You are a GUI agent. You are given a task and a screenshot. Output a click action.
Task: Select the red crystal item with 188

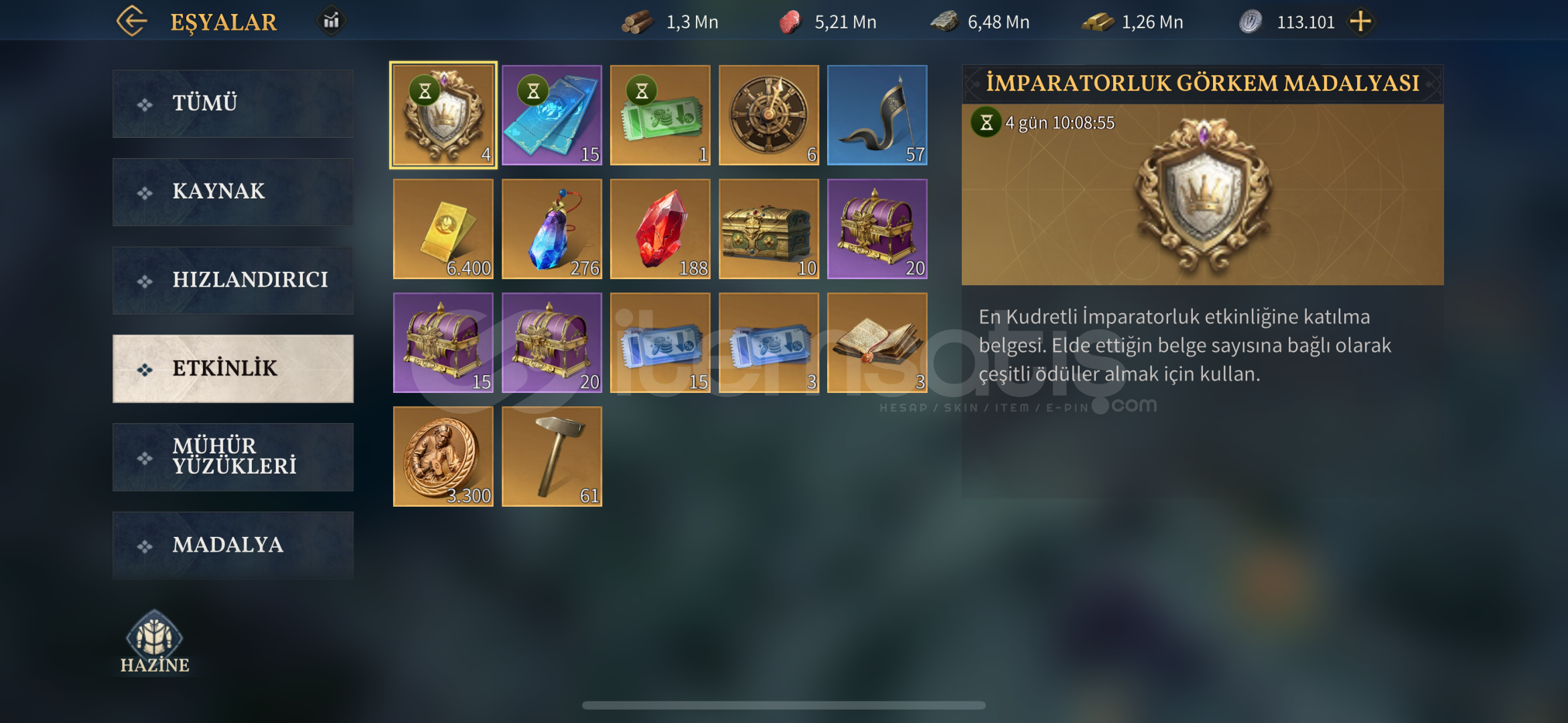[x=660, y=229]
